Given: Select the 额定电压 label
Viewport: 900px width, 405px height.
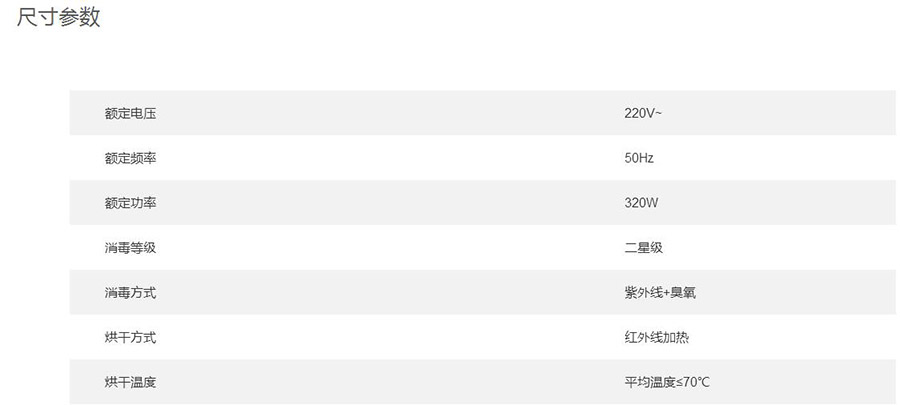Looking at the screenshot, I should click(130, 114).
